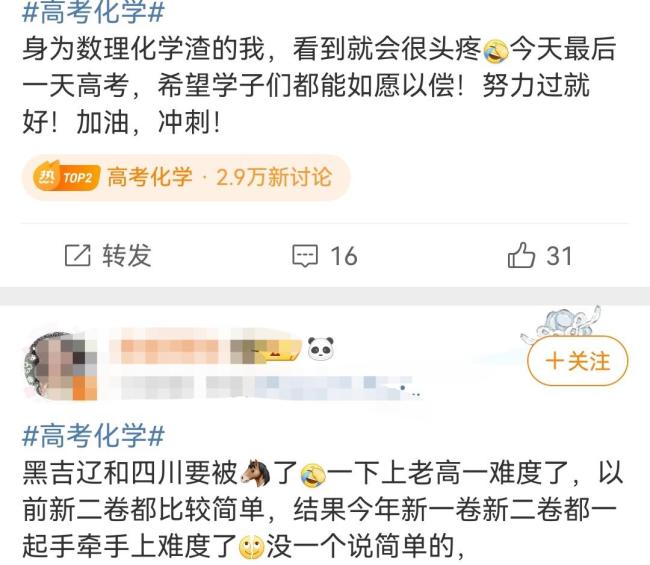Open blurred user avatar profile
The width and height of the screenshot is (650, 565).
[x=61, y=366]
